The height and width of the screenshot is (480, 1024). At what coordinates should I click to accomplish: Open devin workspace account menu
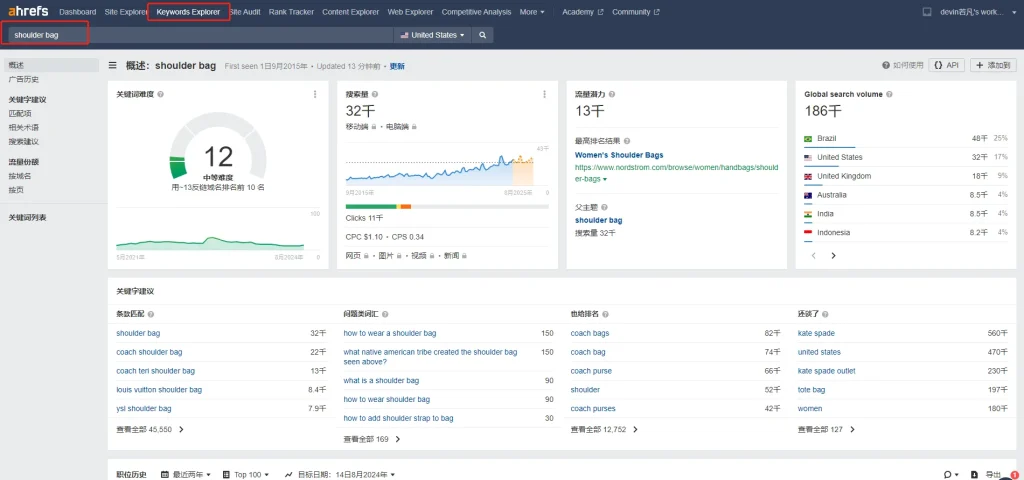pos(978,12)
